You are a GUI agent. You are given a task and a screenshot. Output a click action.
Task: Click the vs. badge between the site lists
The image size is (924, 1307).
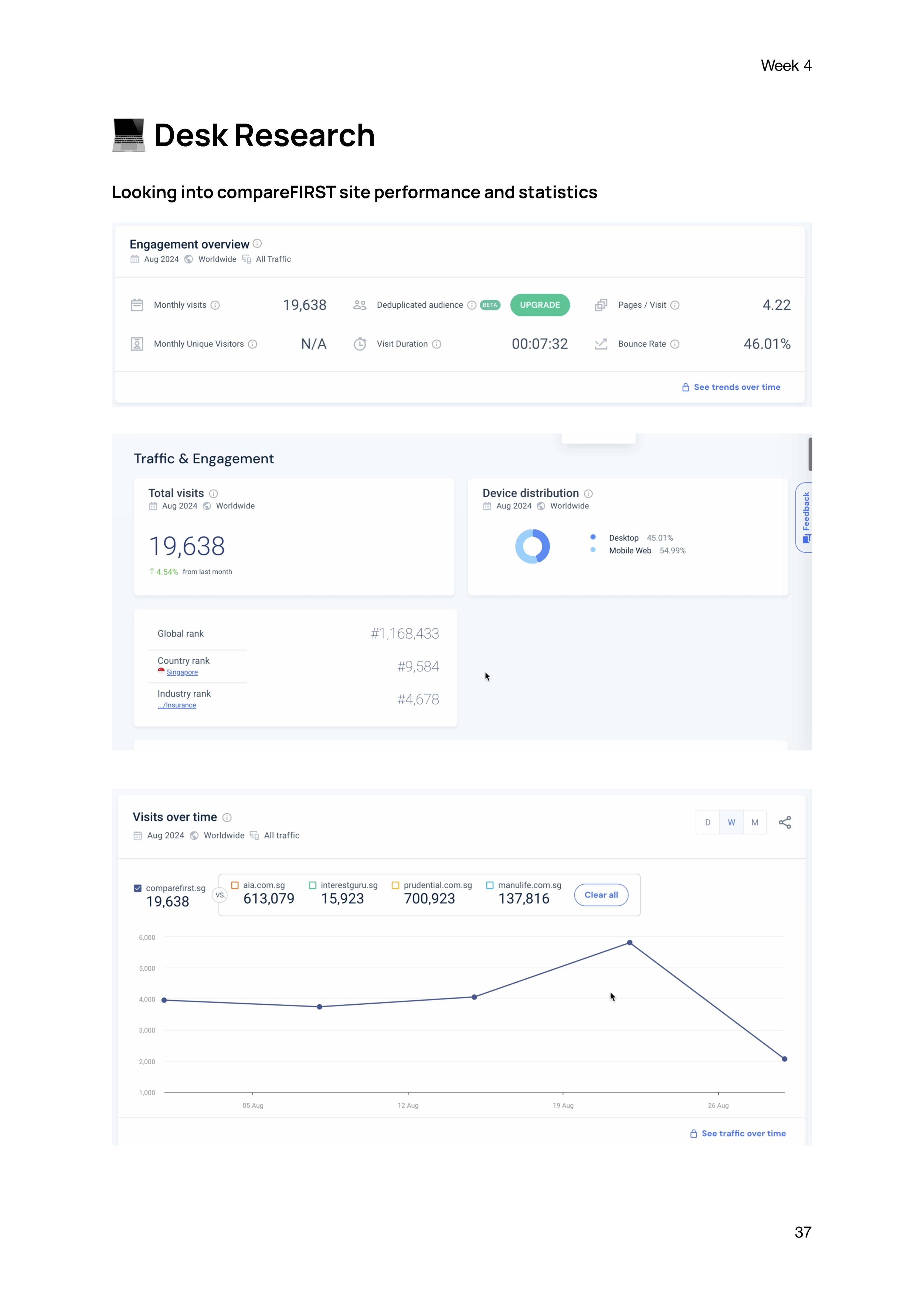[220, 895]
